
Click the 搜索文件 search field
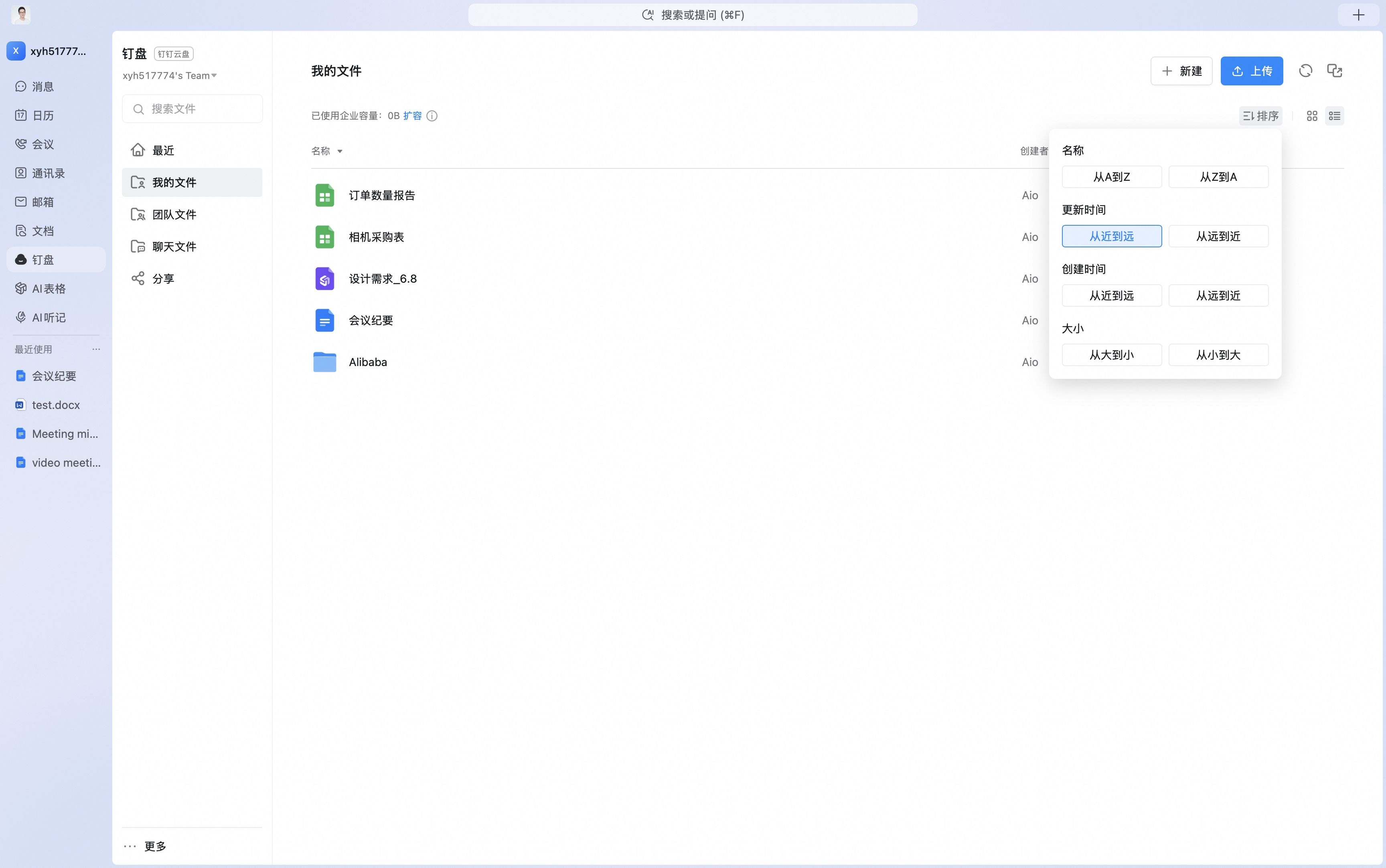(x=192, y=109)
